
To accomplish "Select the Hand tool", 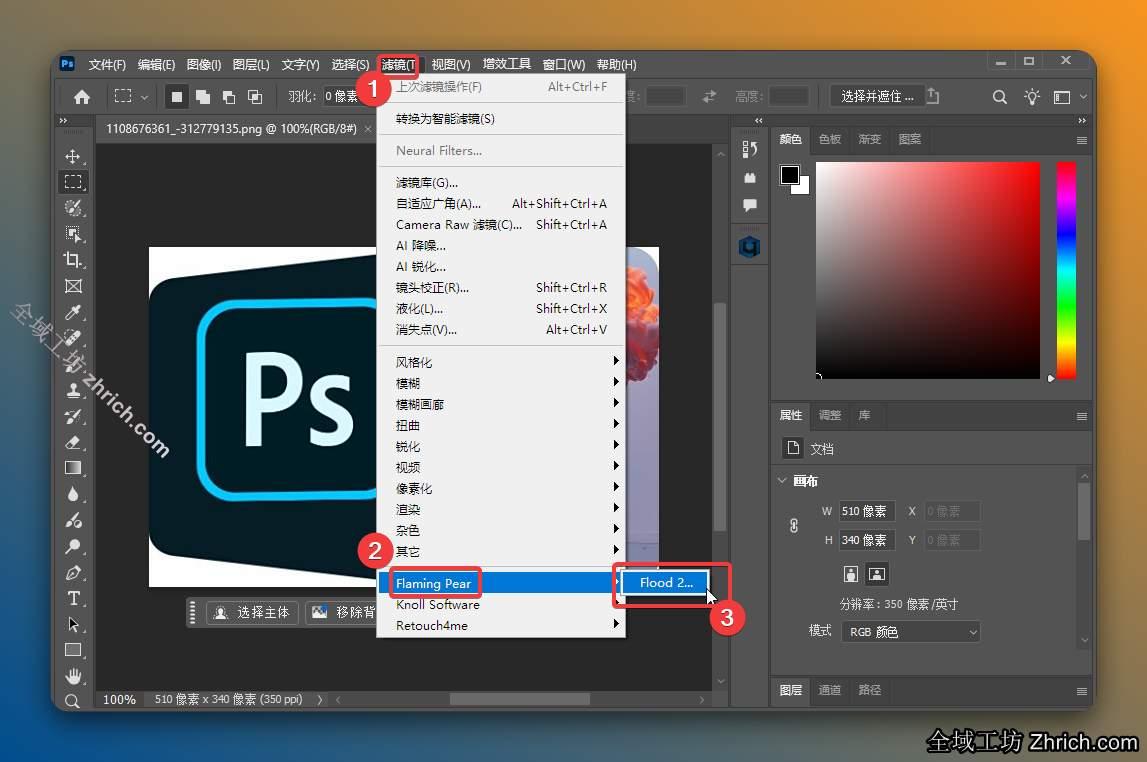I will click(x=72, y=676).
